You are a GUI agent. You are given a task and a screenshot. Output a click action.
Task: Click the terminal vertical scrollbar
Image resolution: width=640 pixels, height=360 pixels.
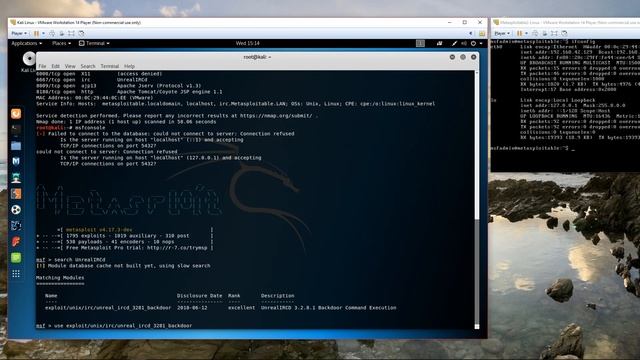tap(476, 200)
